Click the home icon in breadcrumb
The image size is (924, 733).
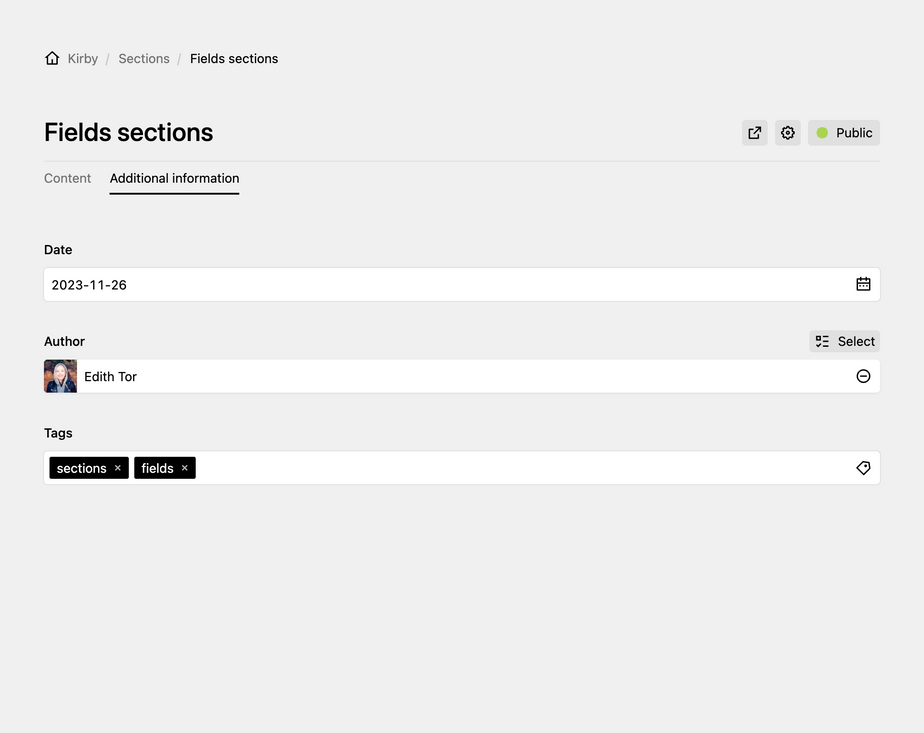click(x=52, y=59)
